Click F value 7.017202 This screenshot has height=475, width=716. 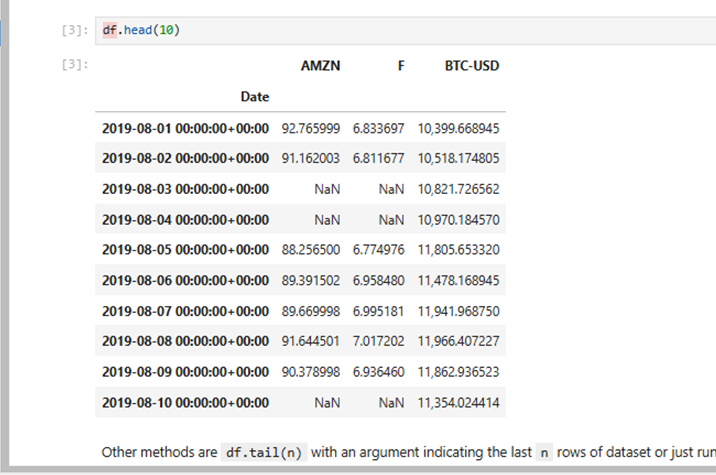(x=379, y=341)
